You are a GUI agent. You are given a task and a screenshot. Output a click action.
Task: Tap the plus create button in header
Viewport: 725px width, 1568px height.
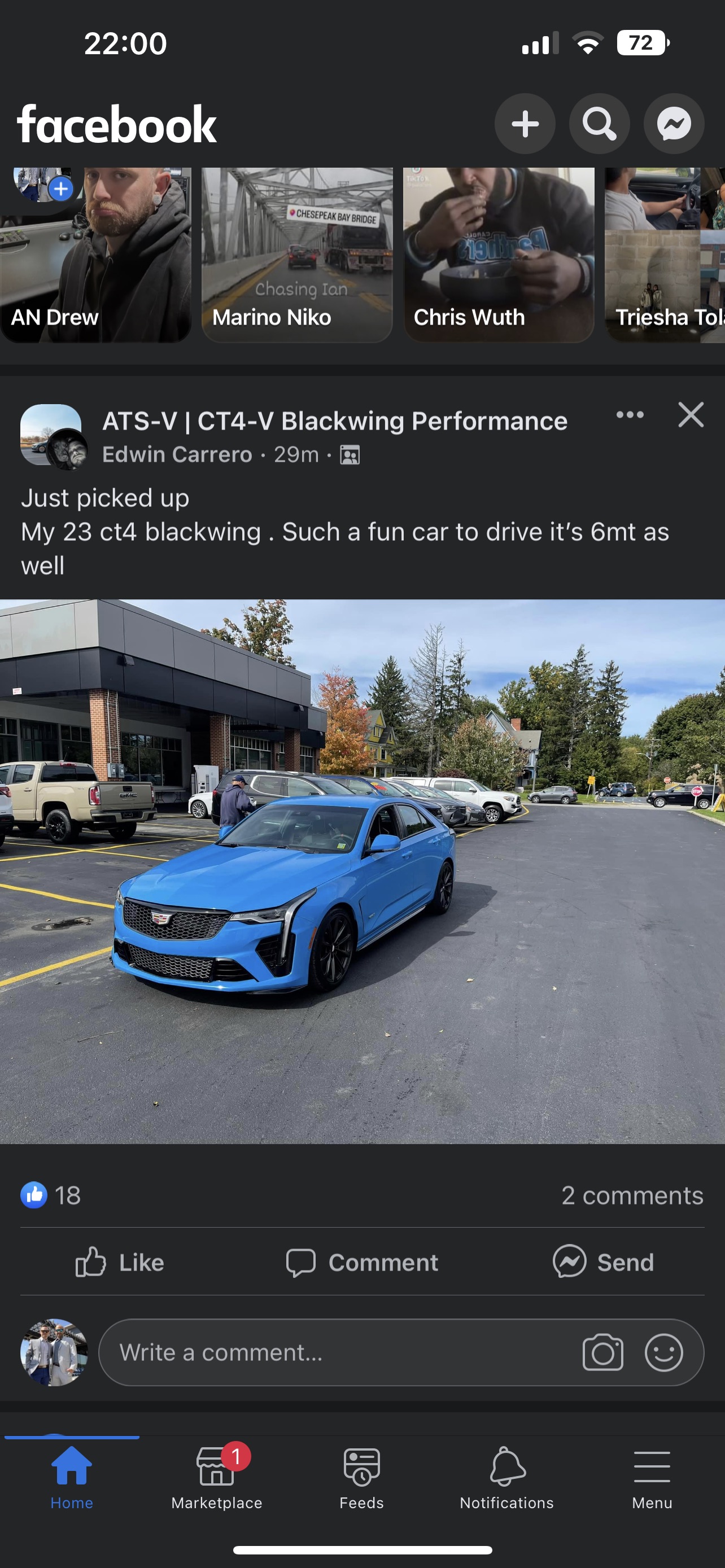coord(525,124)
